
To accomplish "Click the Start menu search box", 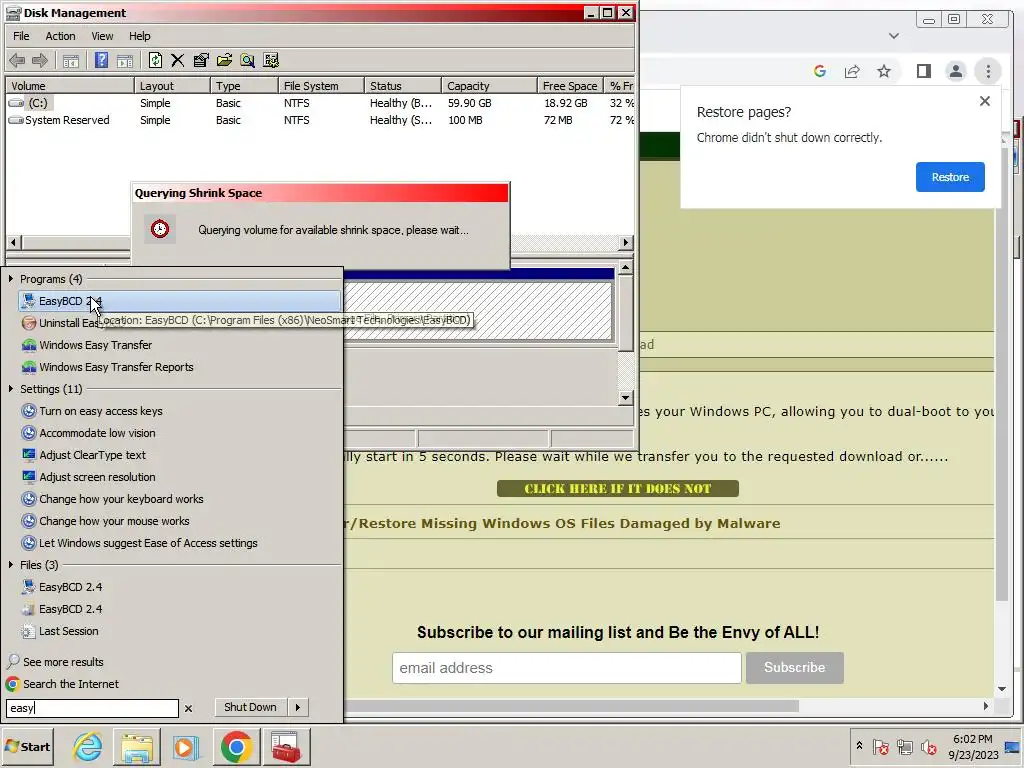I will (92, 708).
